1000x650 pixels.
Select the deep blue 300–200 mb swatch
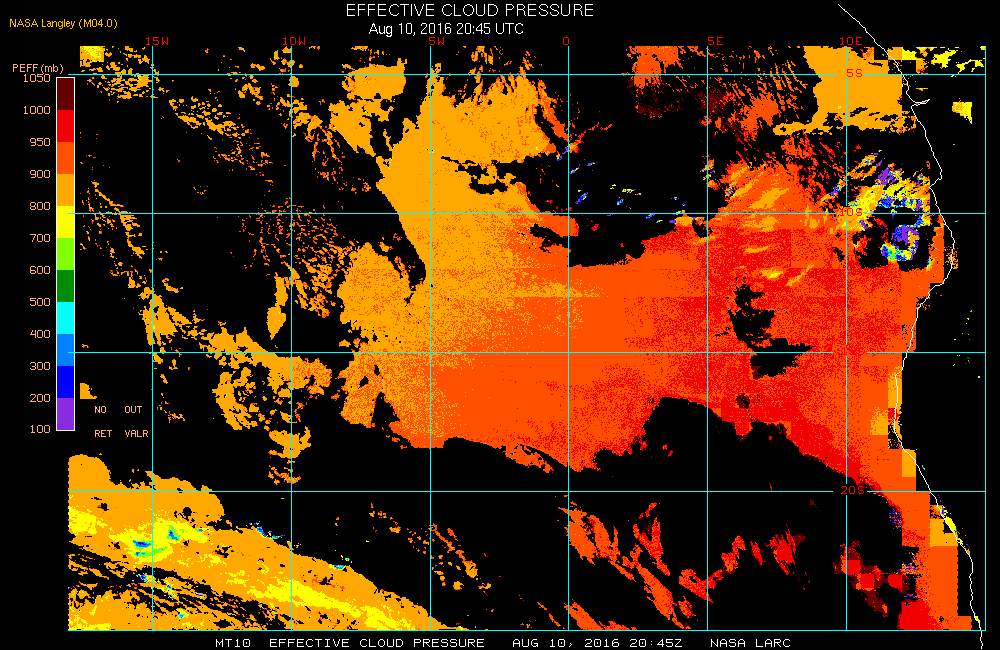tap(66, 381)
